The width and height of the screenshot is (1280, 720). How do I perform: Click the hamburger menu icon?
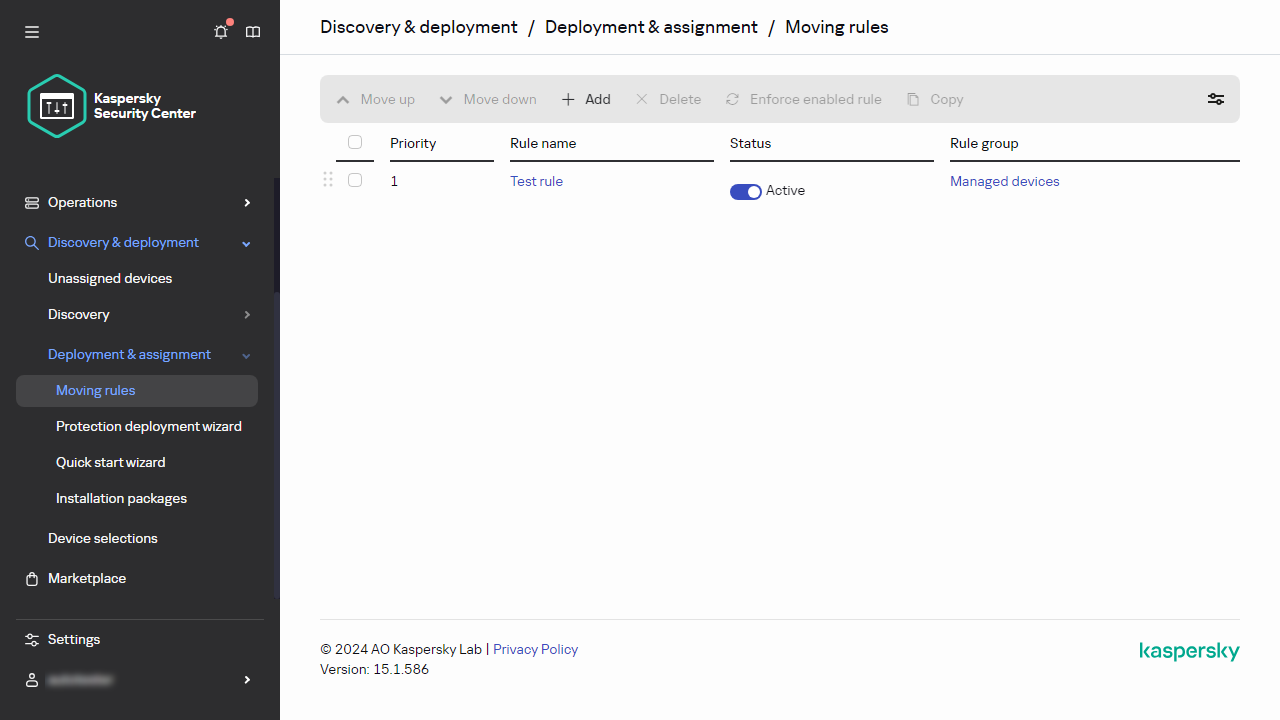point(32,32)
